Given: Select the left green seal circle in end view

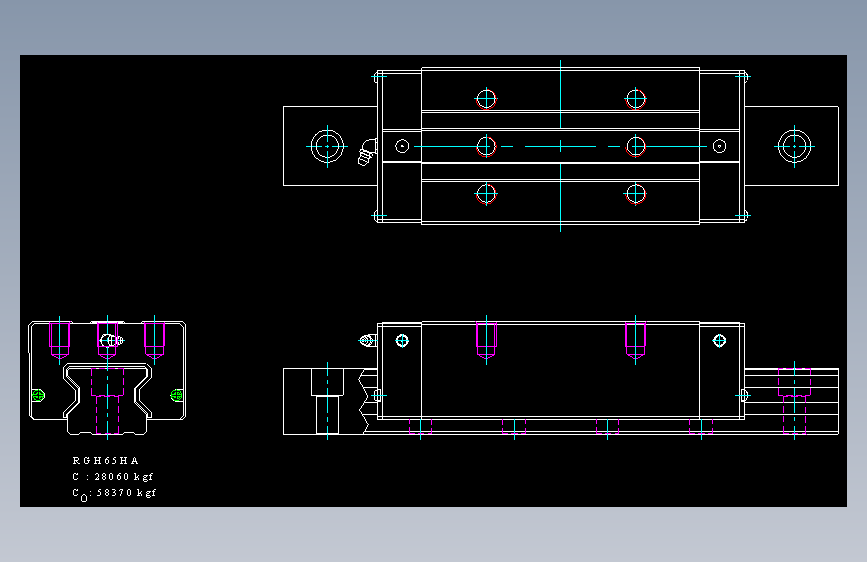Looking at the screenshot, I should tap(38, 396).
